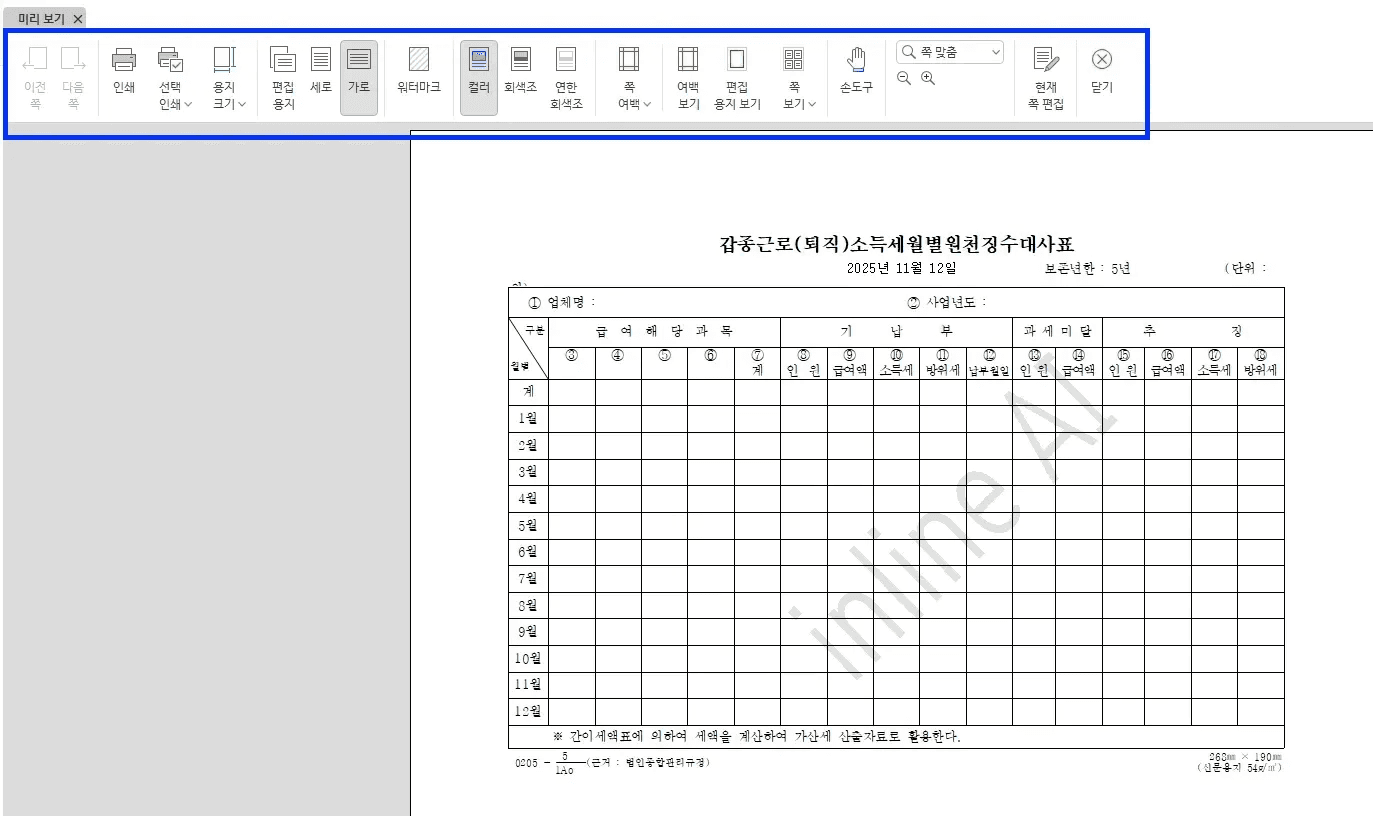The image size is (1373, 816).
Task: Open the 쪽 맞춤 zoom level combo box
Action: coord(950,51)
